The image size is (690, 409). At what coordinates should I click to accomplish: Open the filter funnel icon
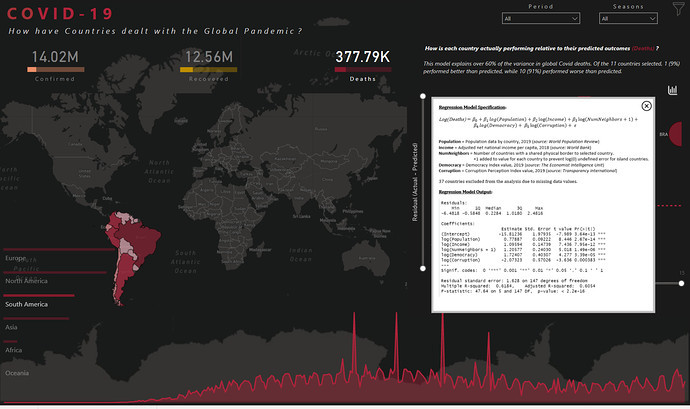679,8
